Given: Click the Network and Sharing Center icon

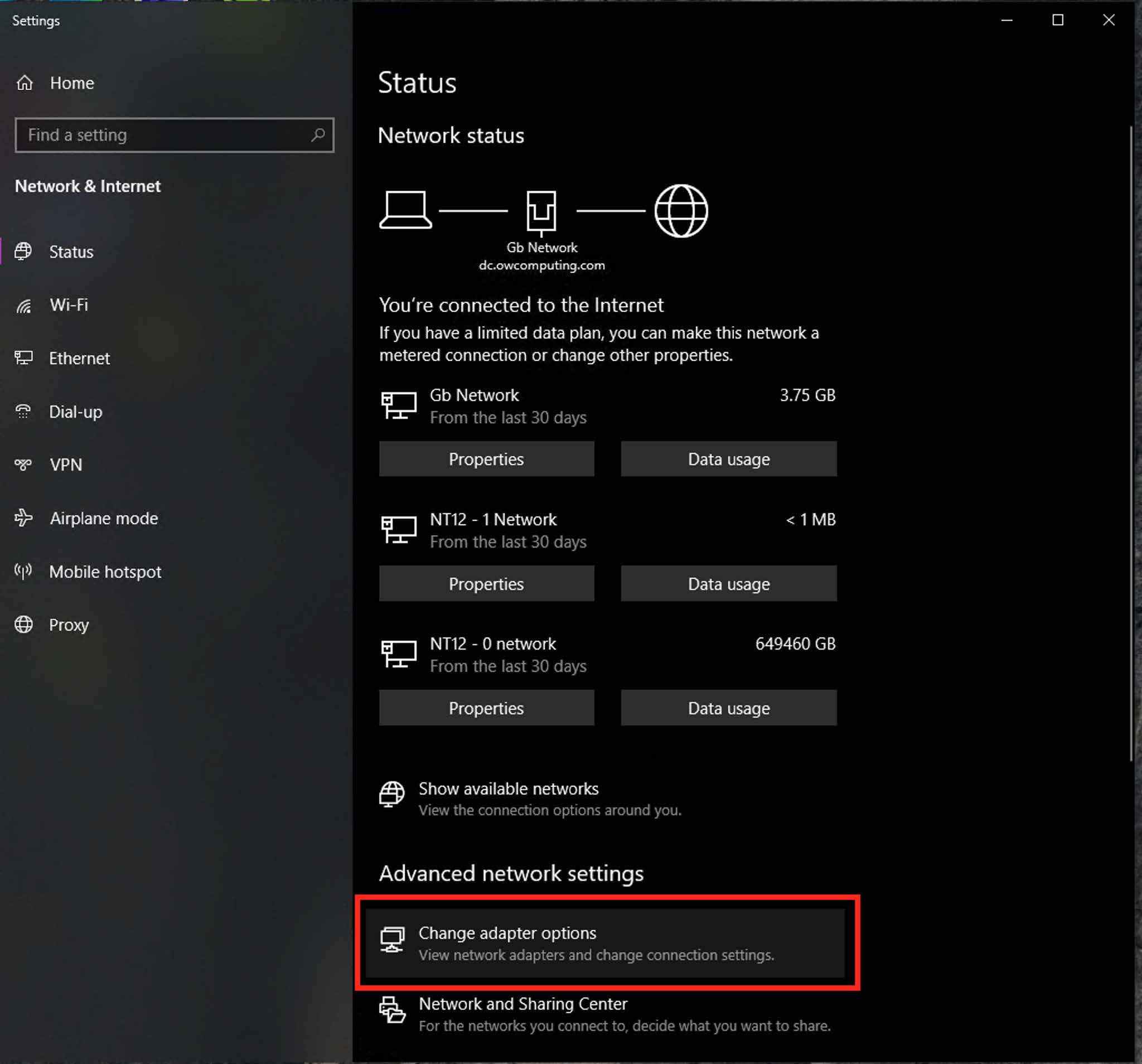Looking at the screenshot, I should click(393, 1010).
